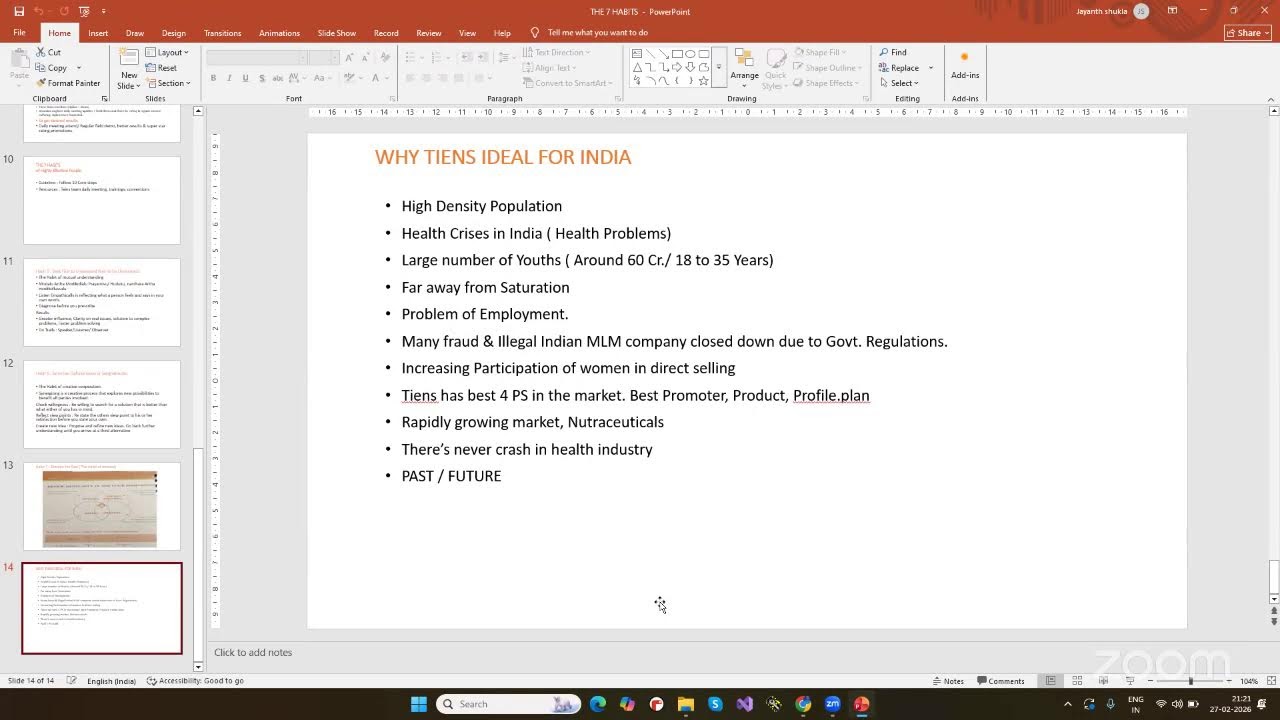Toggle Italic formatting

[229, 78]
